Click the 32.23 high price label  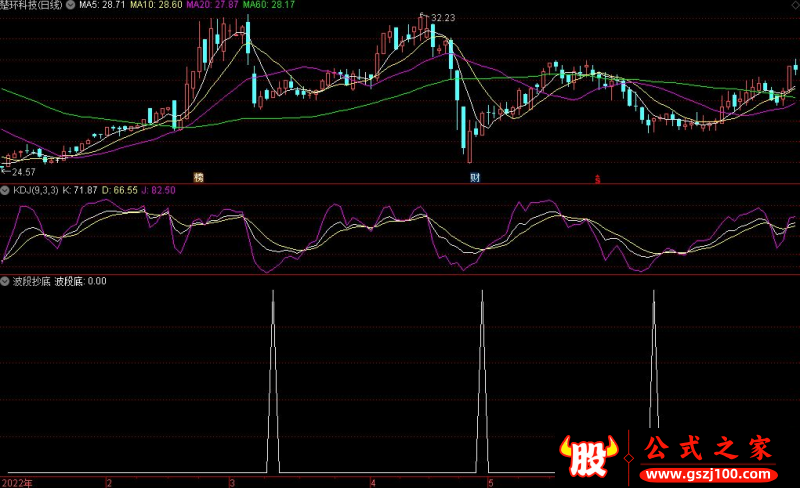click(442, 18)
